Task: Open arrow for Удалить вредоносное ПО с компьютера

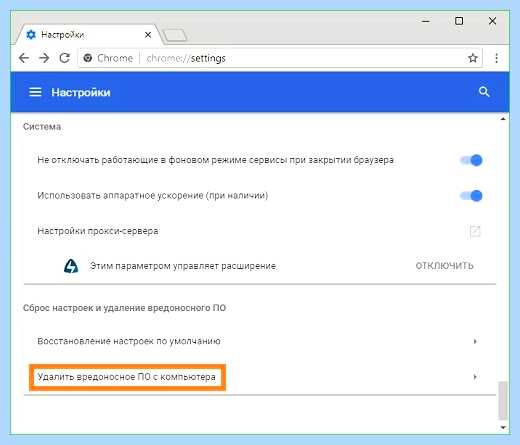Action: [x=475, y=377]
